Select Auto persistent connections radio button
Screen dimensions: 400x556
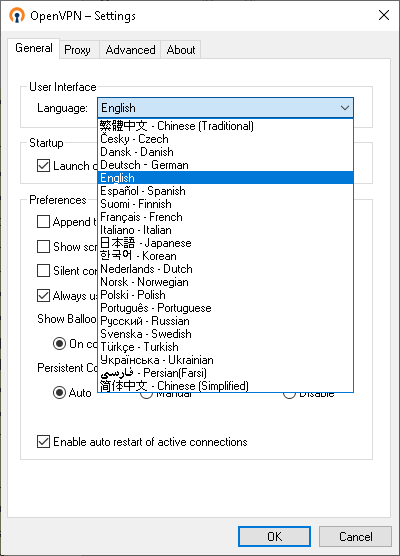[59, 392]
